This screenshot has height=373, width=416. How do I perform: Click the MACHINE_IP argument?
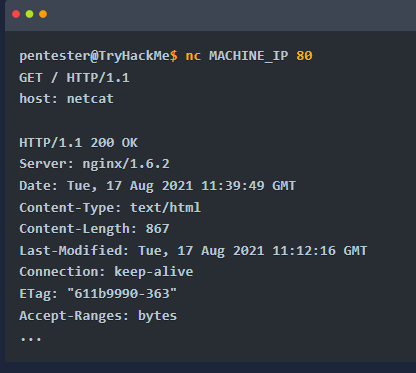[x=248, y=56]
